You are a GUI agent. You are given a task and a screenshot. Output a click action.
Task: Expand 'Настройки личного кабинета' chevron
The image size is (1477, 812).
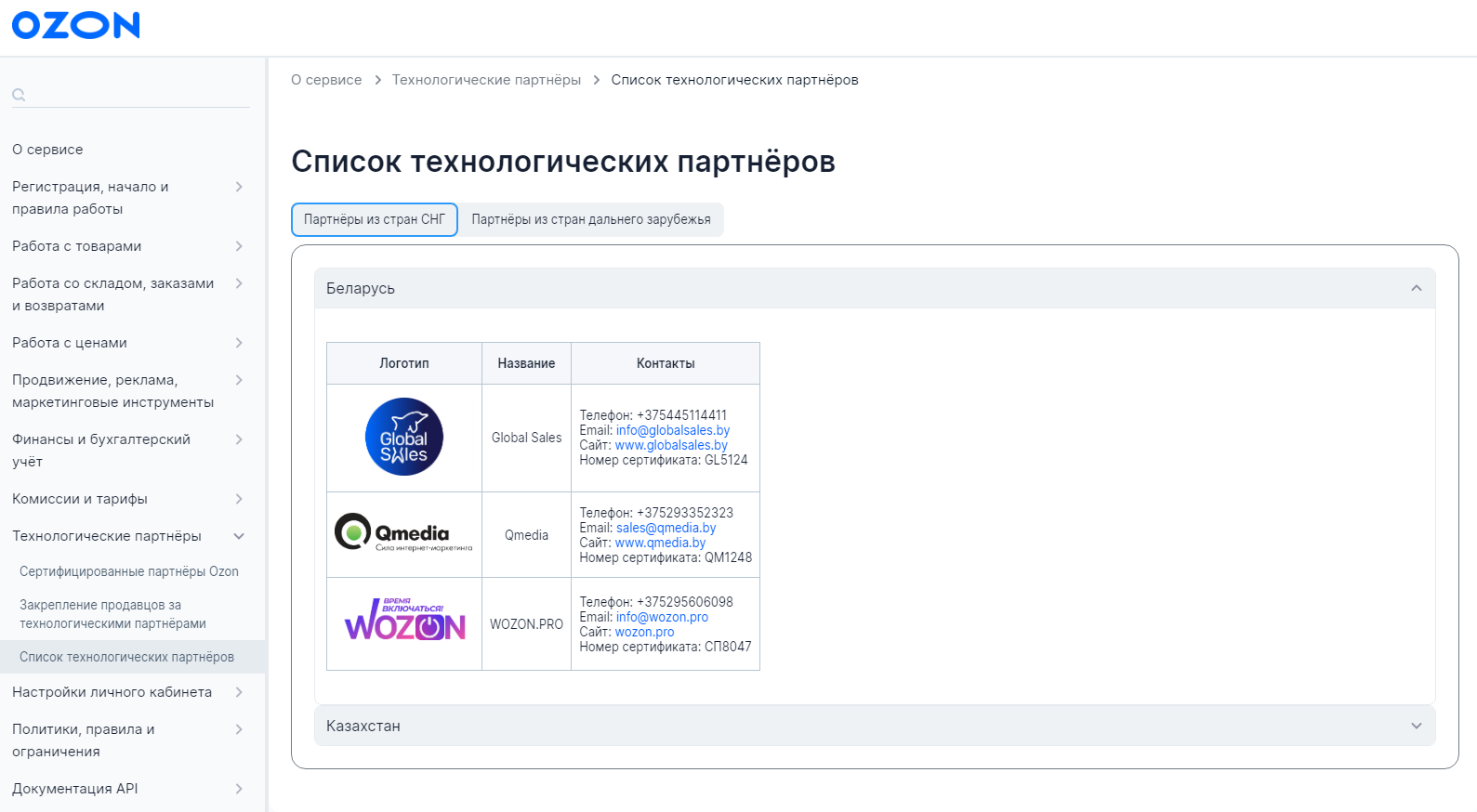(x=239, y=692)
